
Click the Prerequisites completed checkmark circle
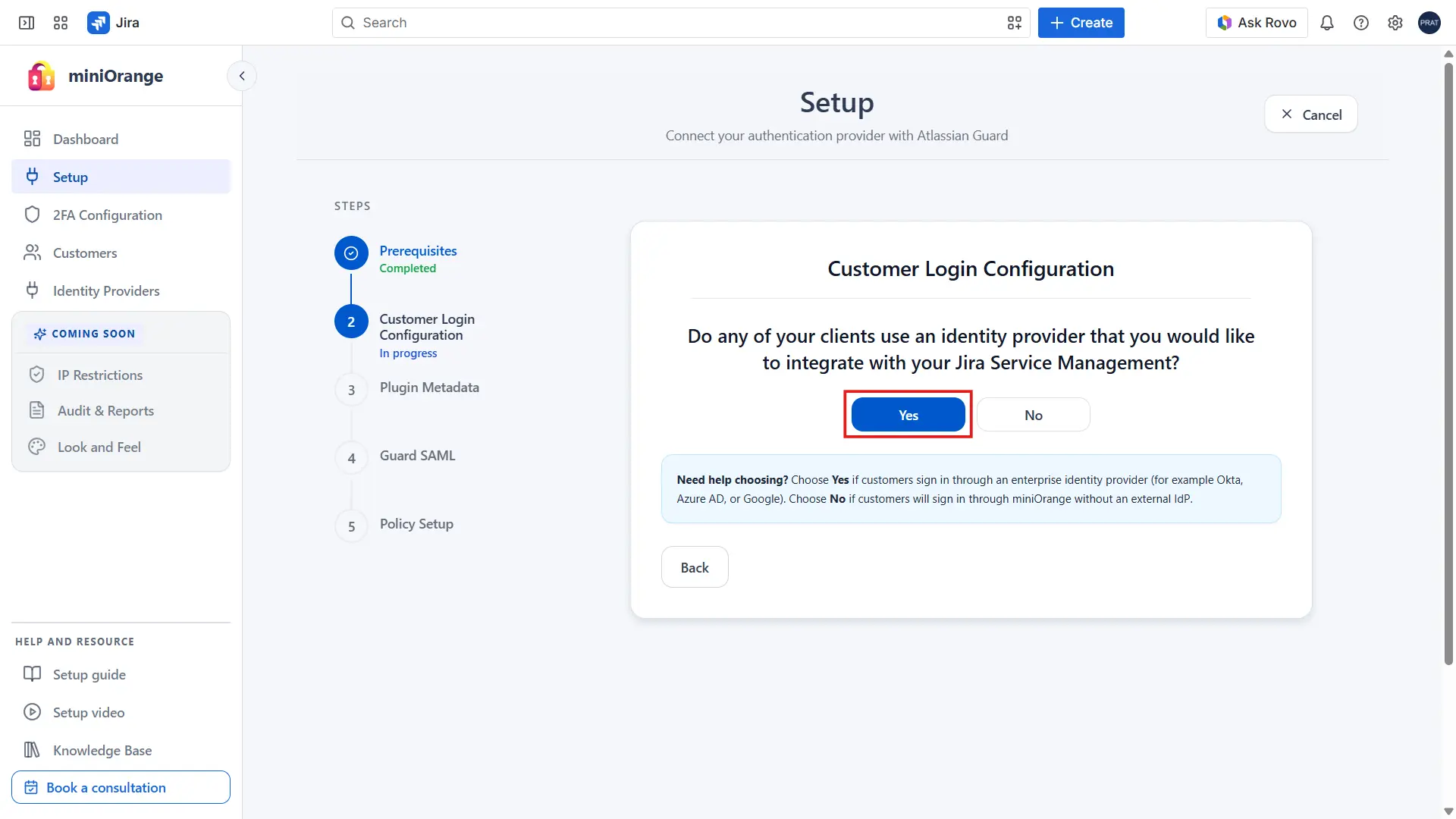351,253
